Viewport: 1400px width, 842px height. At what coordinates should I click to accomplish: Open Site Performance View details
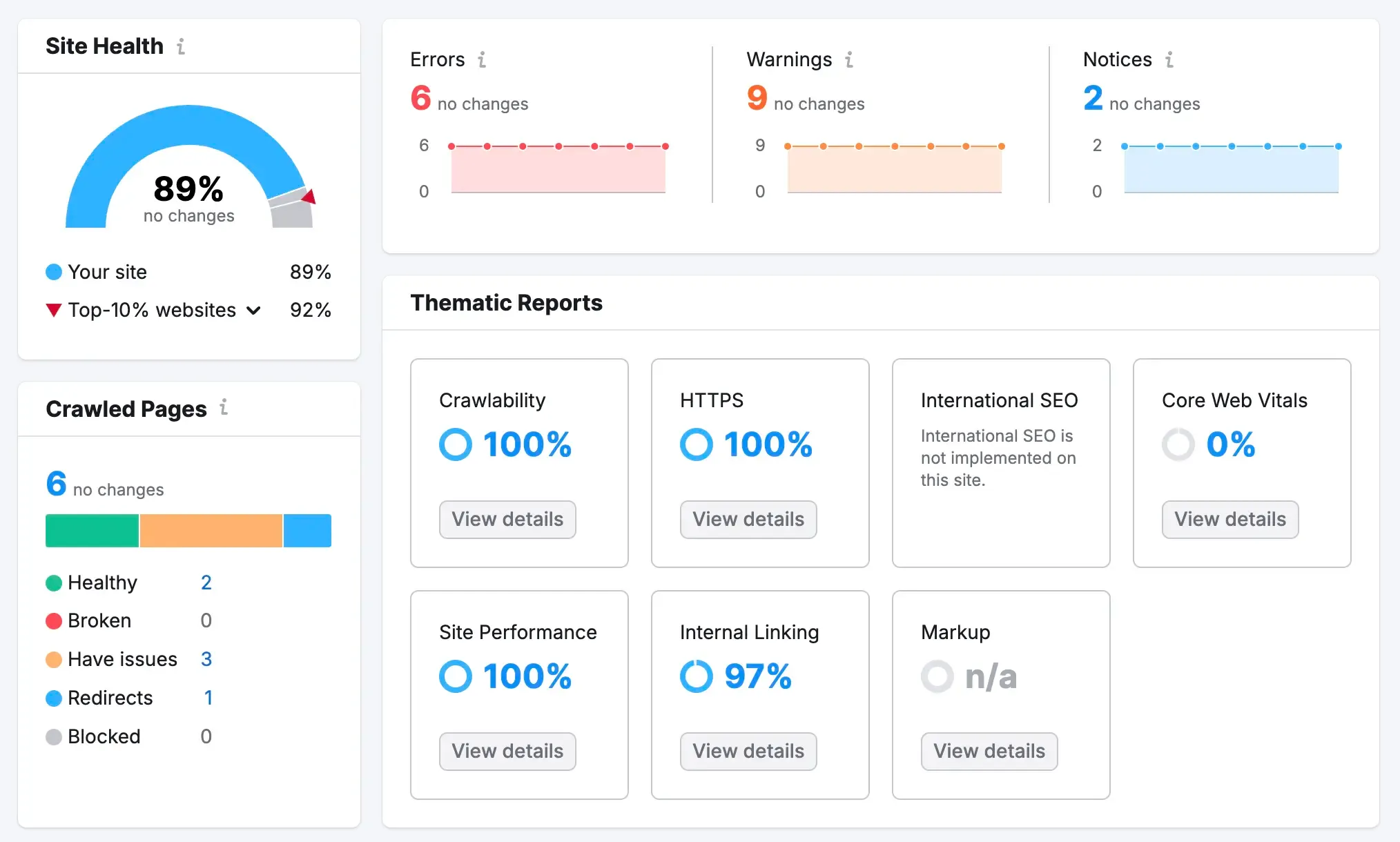pyautogui.click(x=507, y=752)
